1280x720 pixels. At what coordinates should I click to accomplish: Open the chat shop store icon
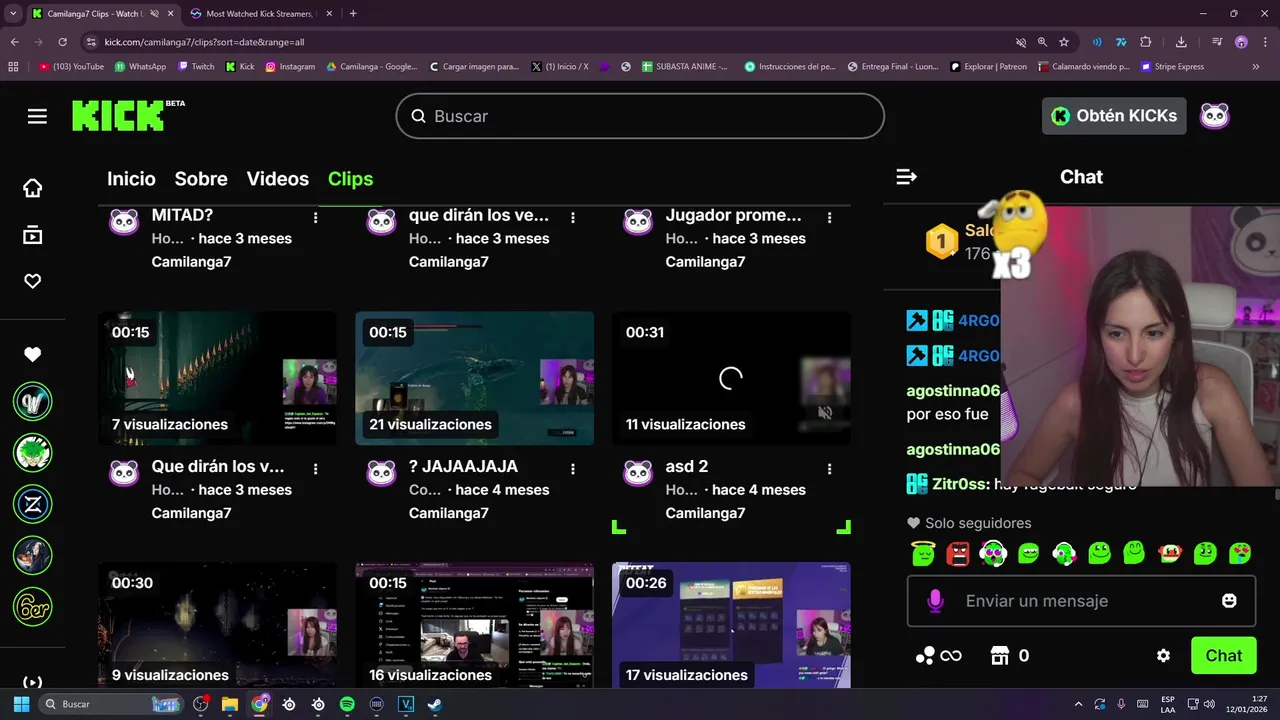pyautogui.click(x=999, y=656)
